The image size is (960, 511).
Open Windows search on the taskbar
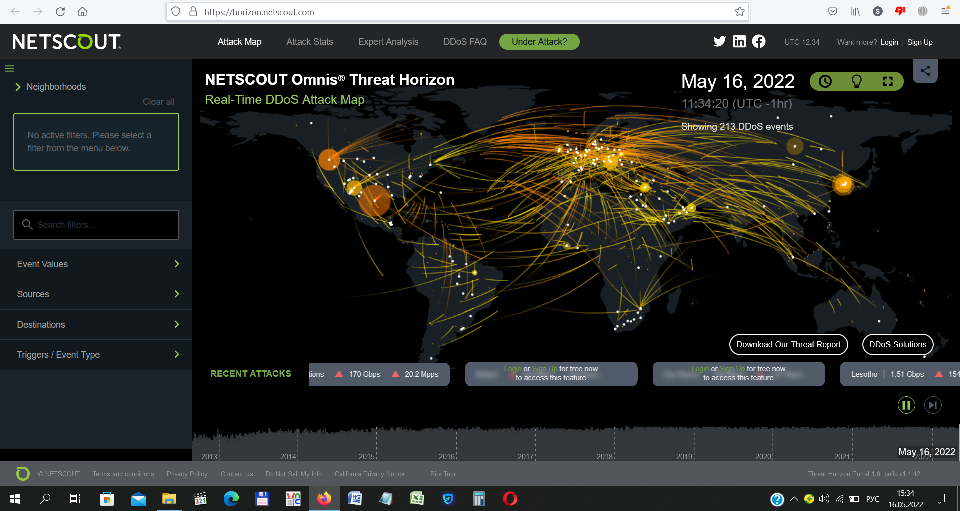click(45, 499)
